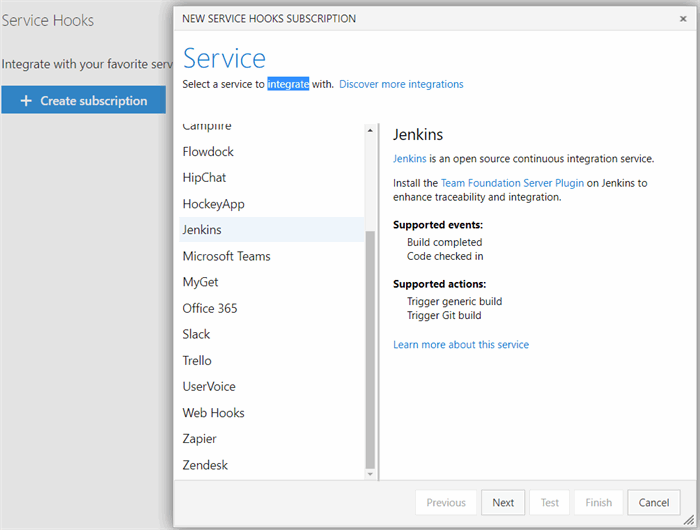Choose HockeyApp service
The height and width of the screenshot is (530, 700).
tap(213, 204)
